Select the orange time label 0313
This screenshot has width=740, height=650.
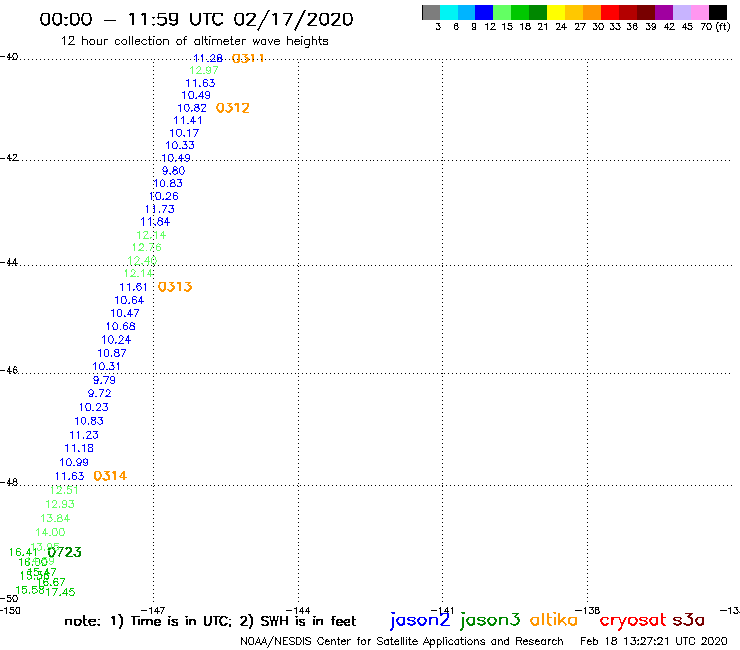pos(175,287)
